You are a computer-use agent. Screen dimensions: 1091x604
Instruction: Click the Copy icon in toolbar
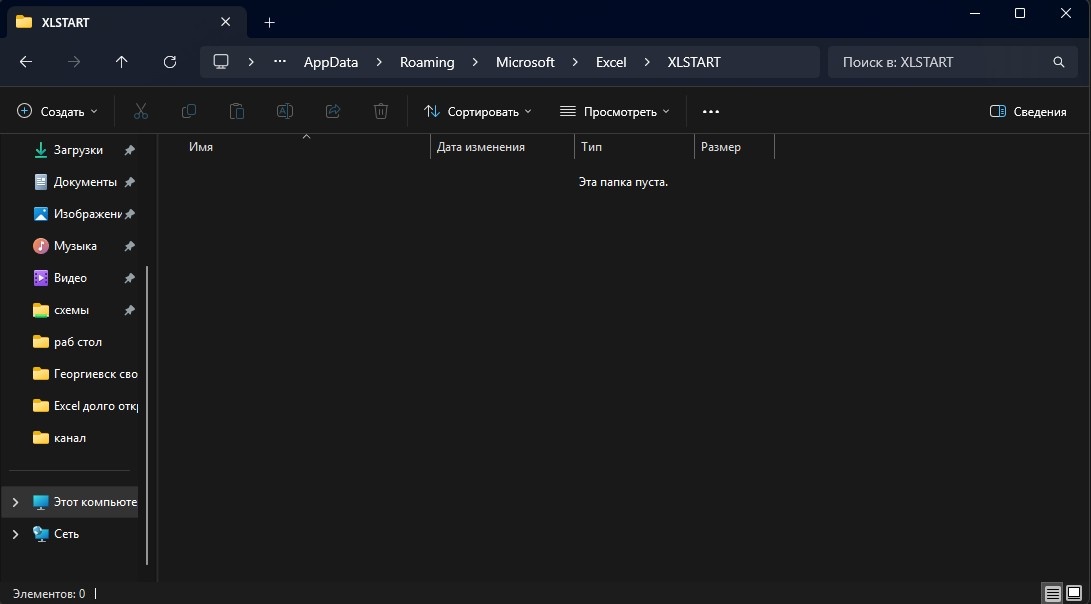coord(189,111)
